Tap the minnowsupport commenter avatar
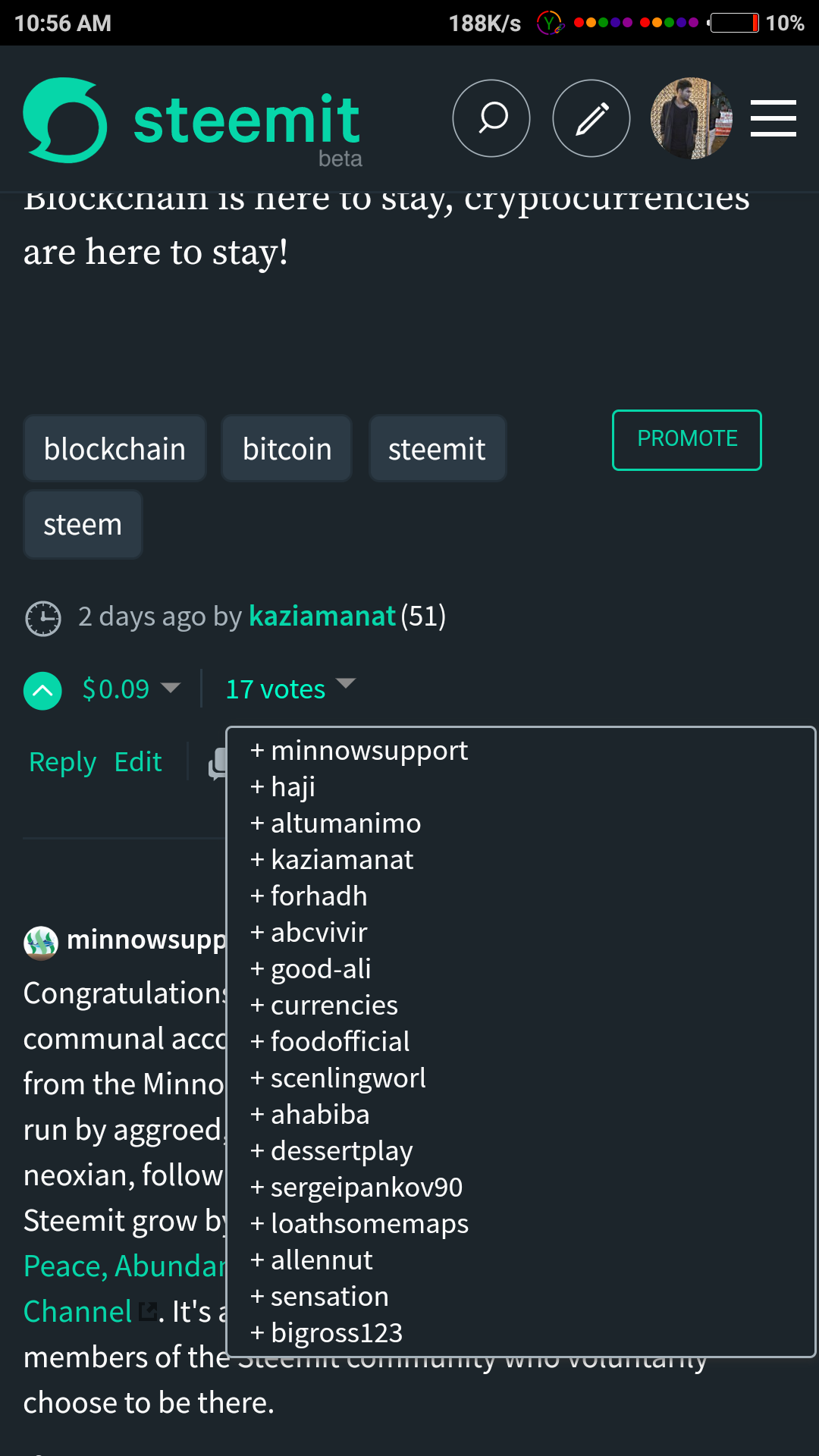This screenshot has height=1456, width=819. click(x=41, y=943)
